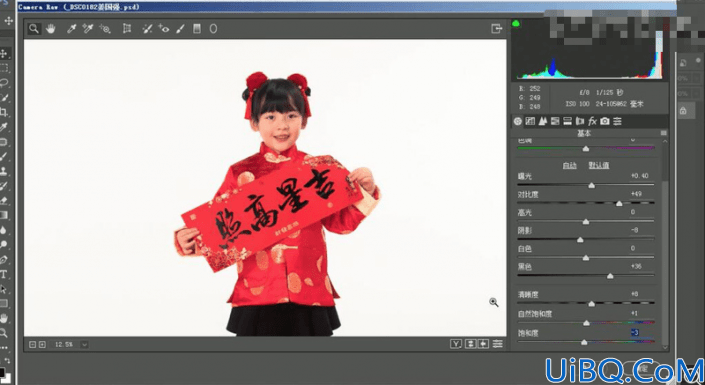Click the 自动 auto link
Viewport: 705px width, 385px height.
[x=570, y=166]
